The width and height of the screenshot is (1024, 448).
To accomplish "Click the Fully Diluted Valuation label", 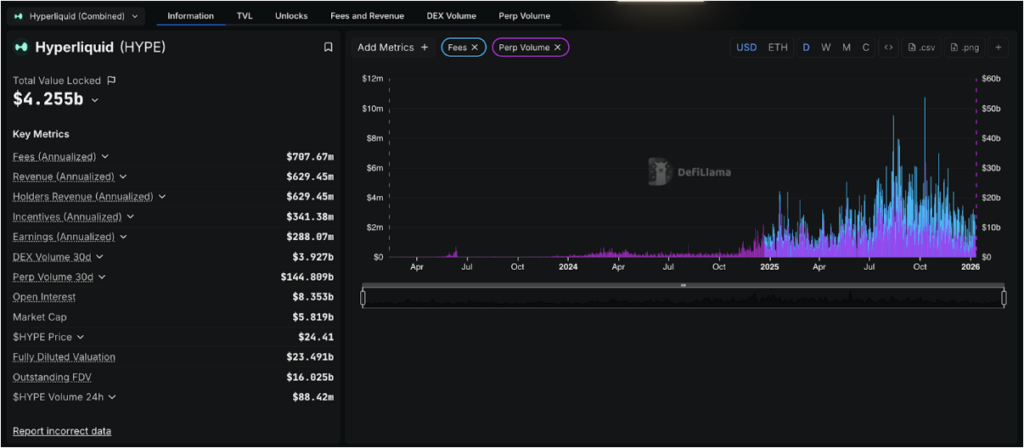I will (64, 357).
